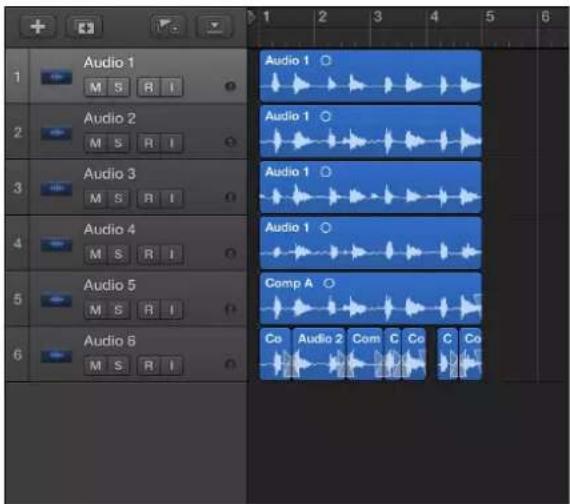Solo the Audio 4 track
The height and width of the screenshot is (504, 570).
tap(118, 254)
